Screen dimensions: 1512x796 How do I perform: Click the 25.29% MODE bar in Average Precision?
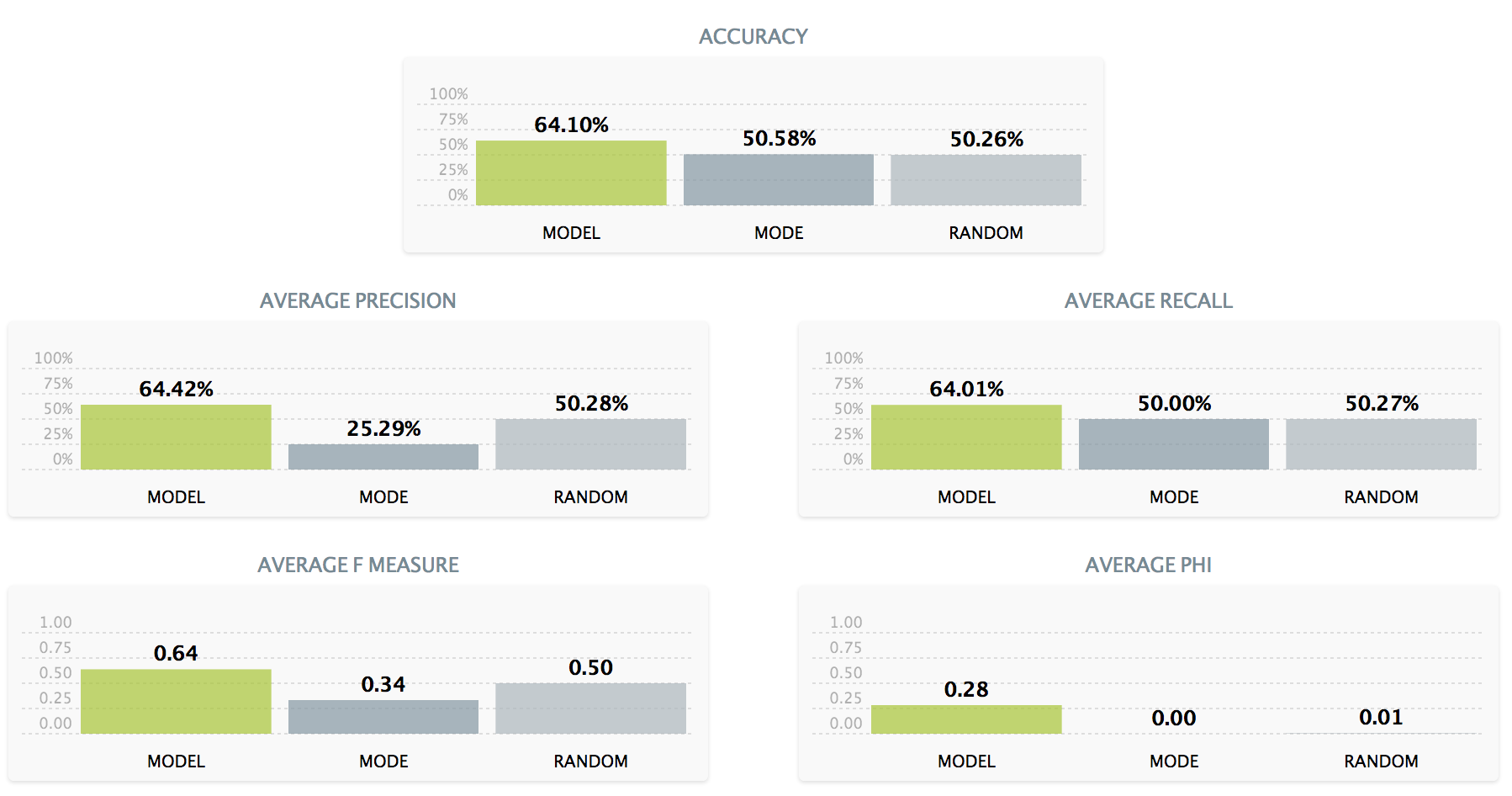(x=383, y=456)
